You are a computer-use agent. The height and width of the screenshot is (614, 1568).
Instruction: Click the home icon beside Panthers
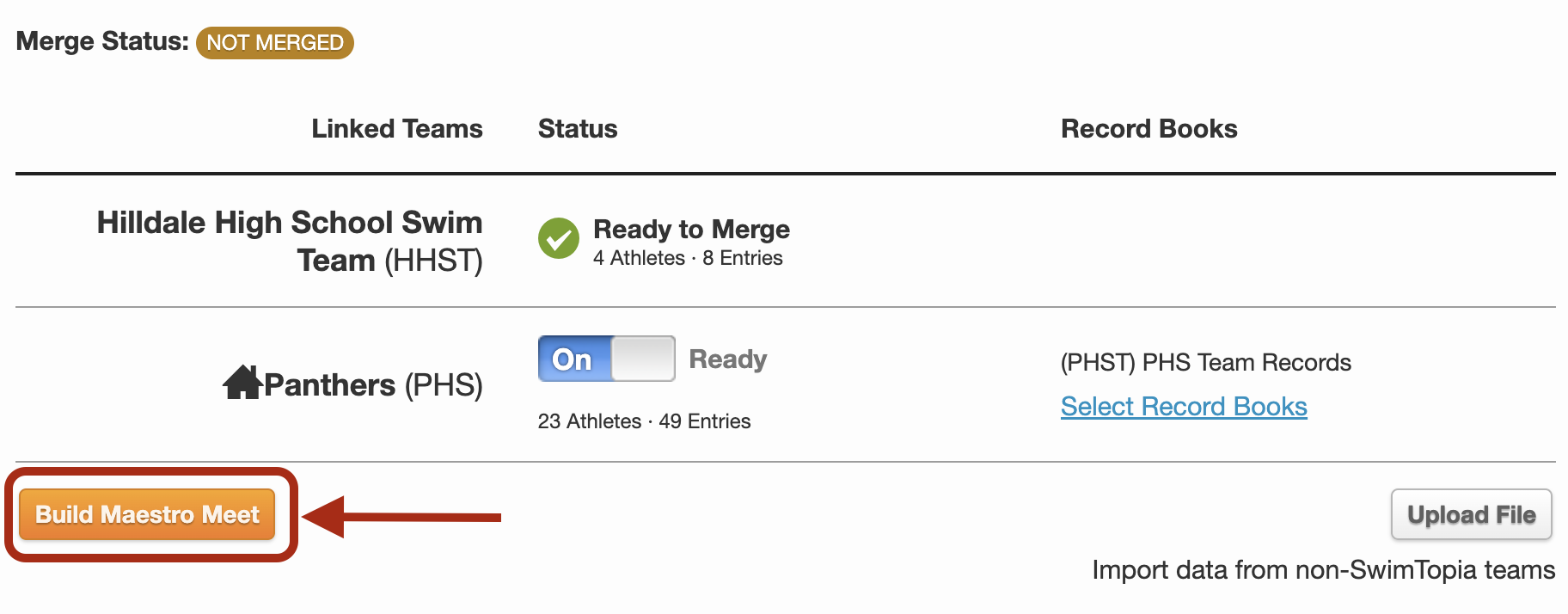pyautogui.click(x=242, y=382)
